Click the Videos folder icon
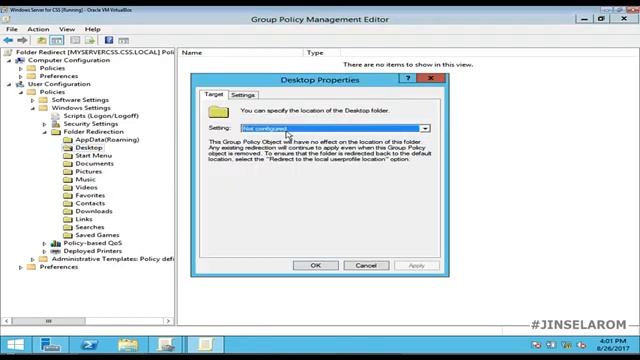The image size is (640, 360). pos(68,188)
